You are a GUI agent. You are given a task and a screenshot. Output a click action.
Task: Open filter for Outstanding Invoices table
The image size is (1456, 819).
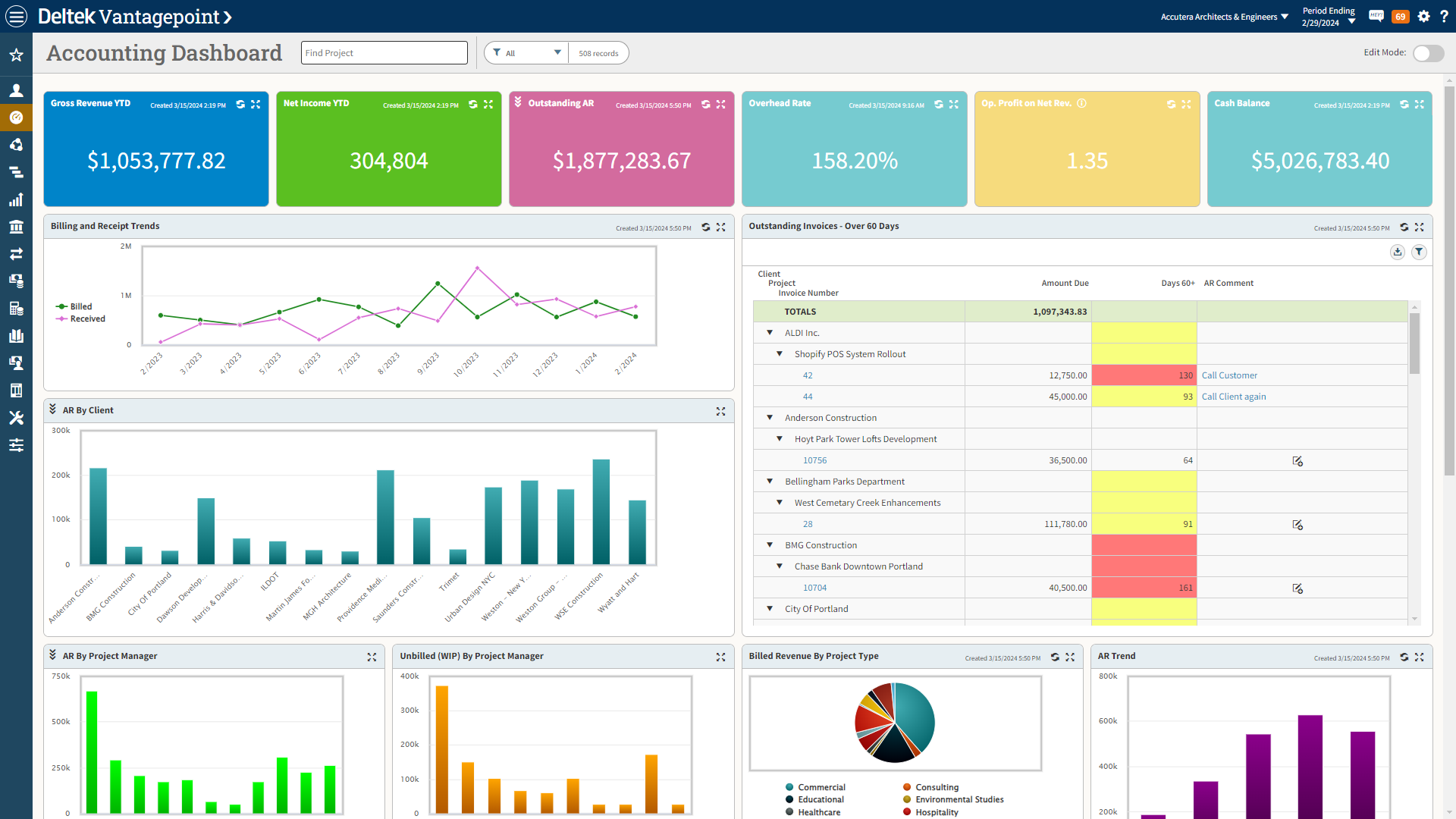1419,252
